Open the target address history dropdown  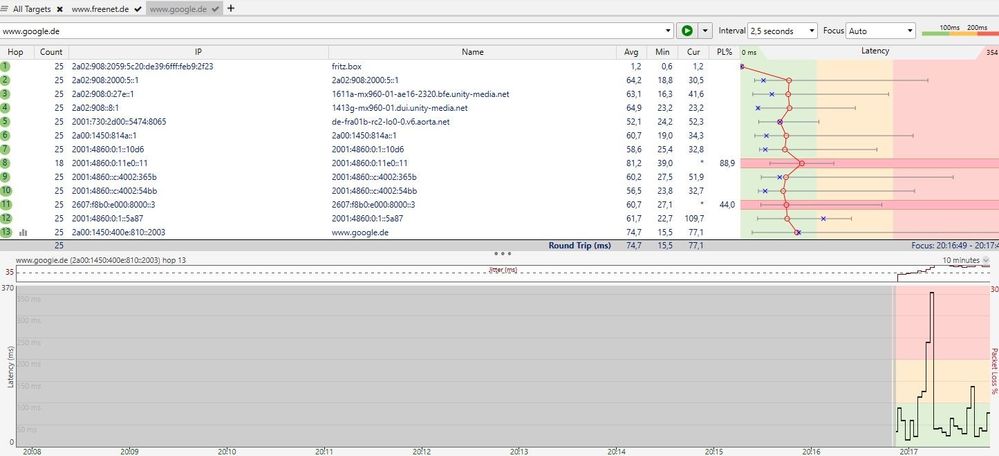668,31
